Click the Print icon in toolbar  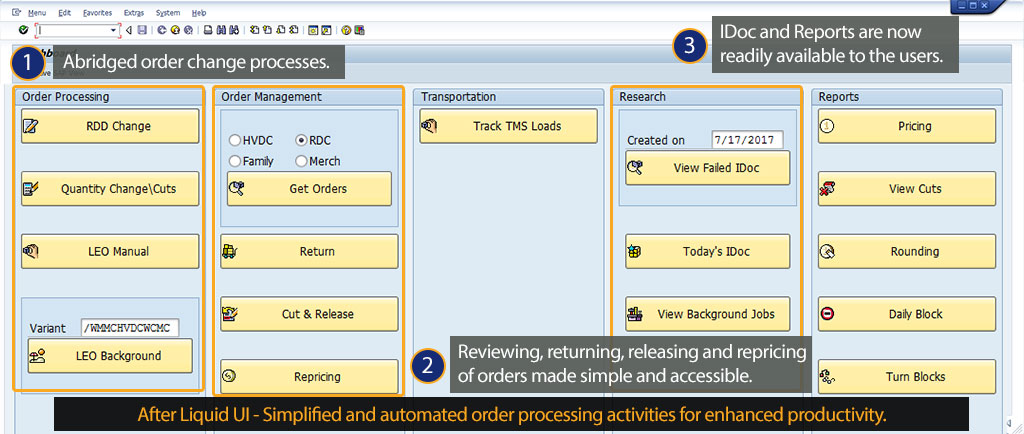tap(206, 31)
